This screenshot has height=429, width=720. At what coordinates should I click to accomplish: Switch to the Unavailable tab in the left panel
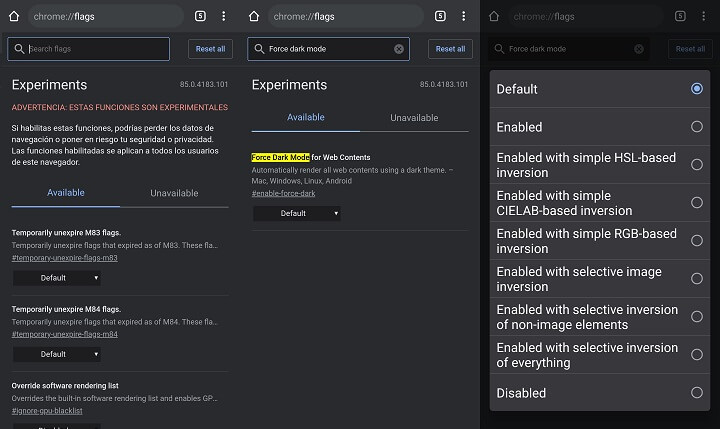pyautogui.click(x=174, y=193)
